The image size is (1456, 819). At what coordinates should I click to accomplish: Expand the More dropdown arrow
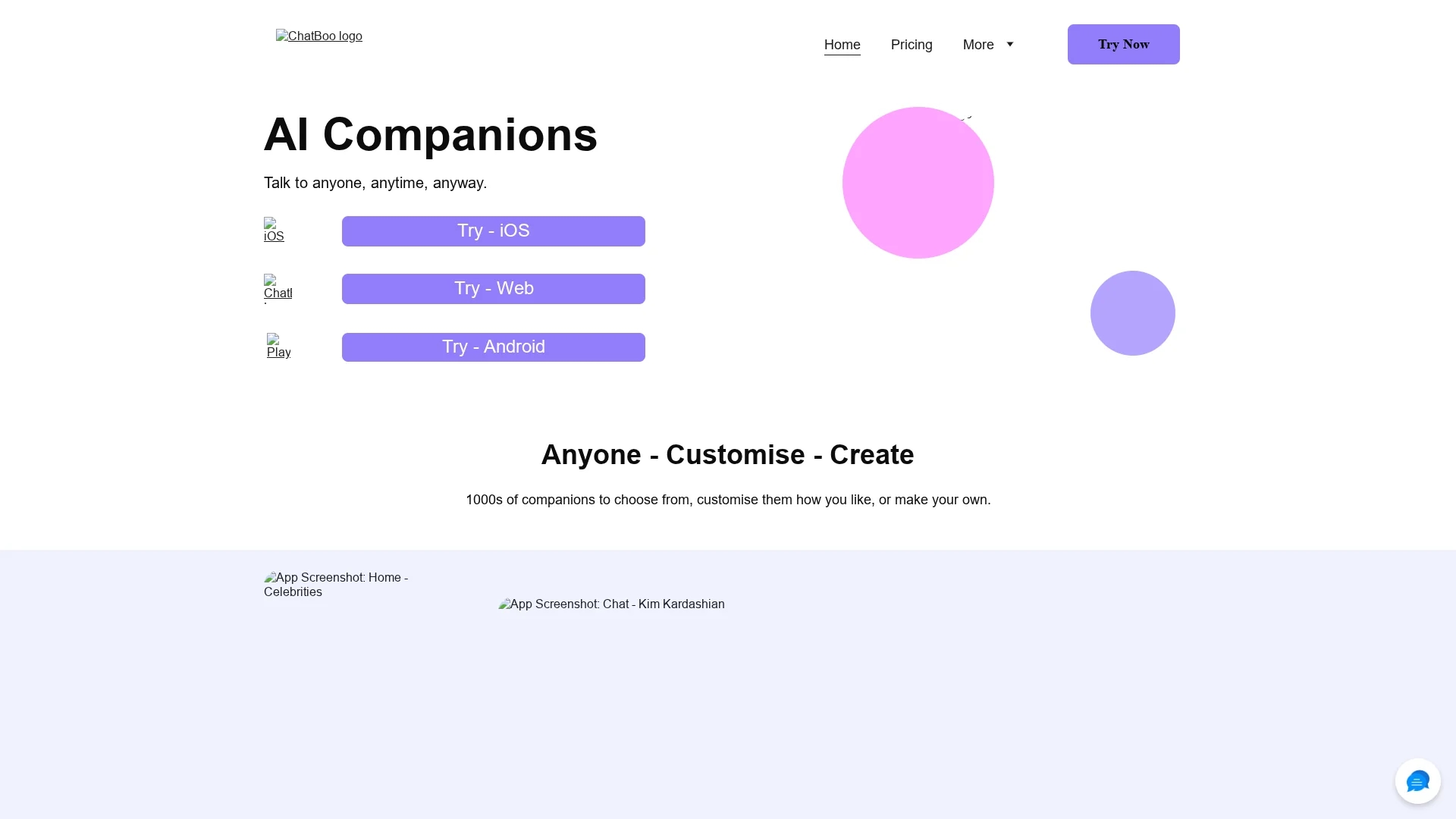(1010, 44)
